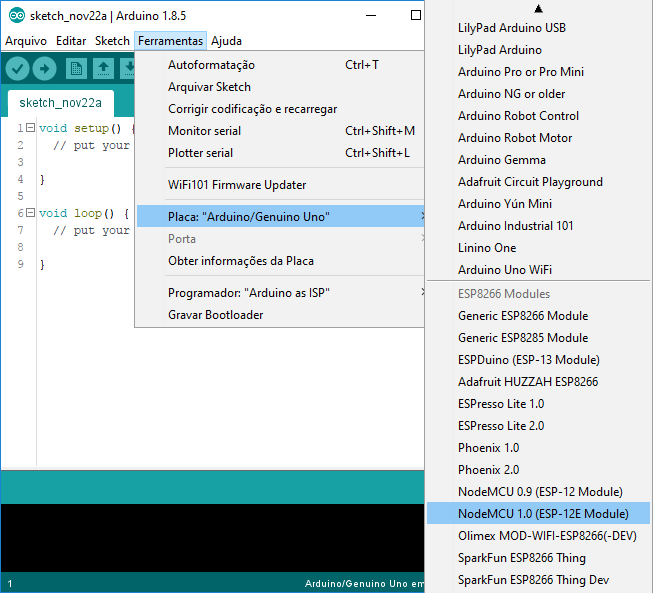The width and height of the screenshot is (653, 593).
Task: Open the Sketch menu
Action: pyautogui.click(x=112, y=41)
